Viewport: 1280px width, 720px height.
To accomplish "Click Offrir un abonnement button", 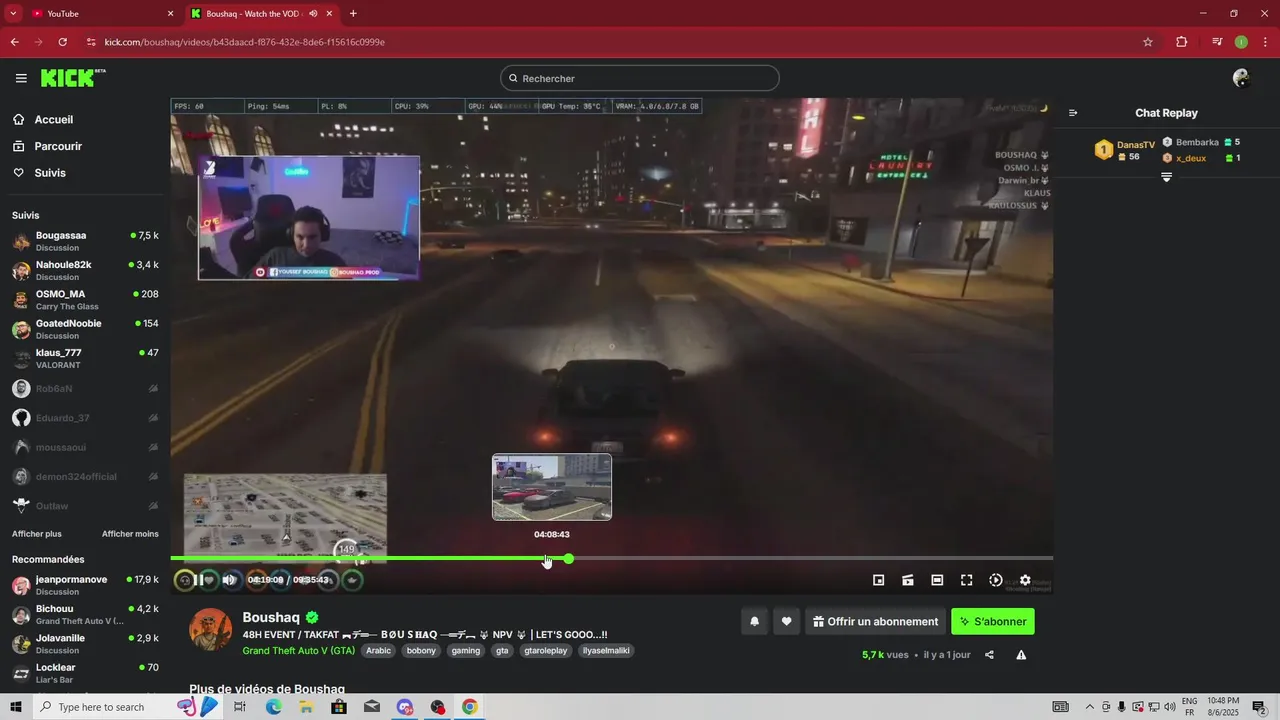I will 876,621.
